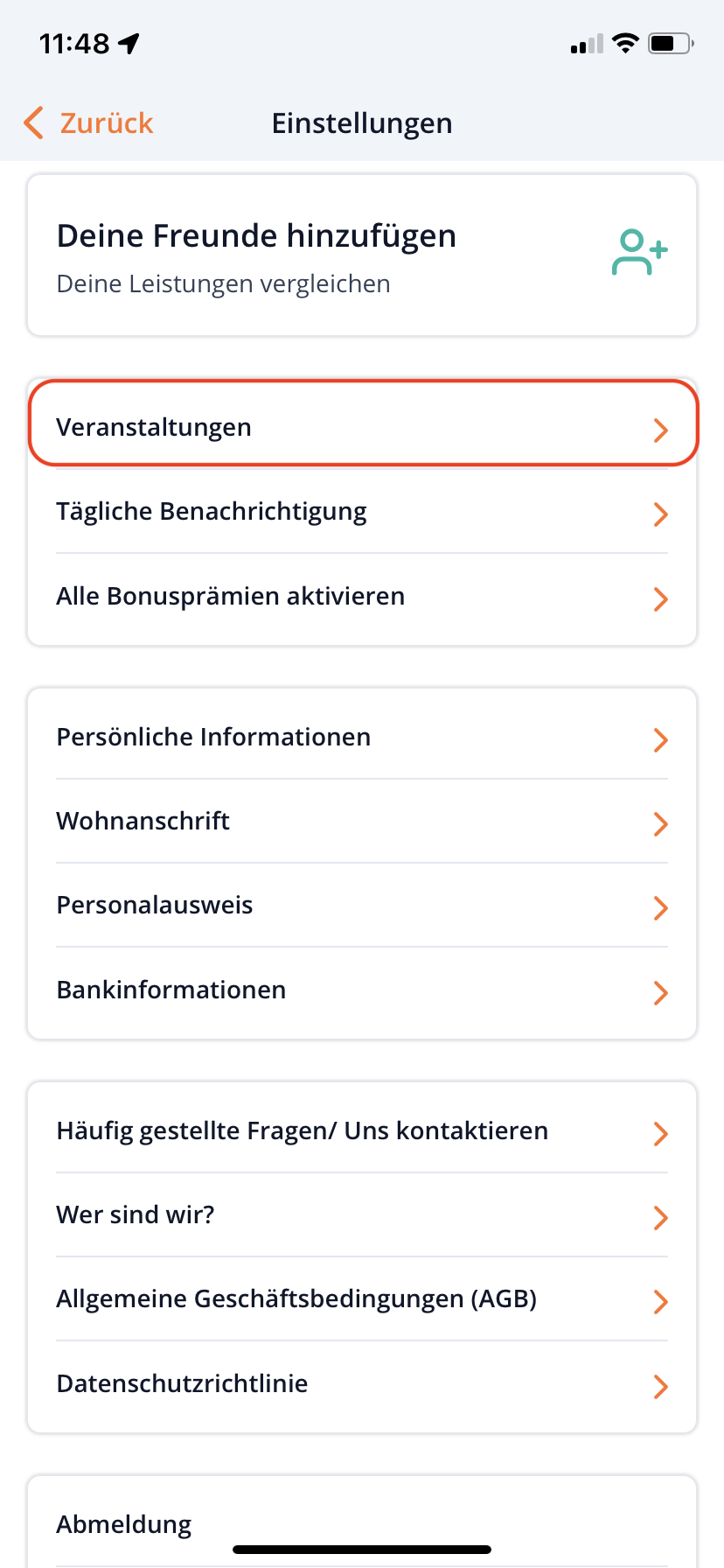
Task: Tap the Wi-Fi status icon
Action: [625, 43]
